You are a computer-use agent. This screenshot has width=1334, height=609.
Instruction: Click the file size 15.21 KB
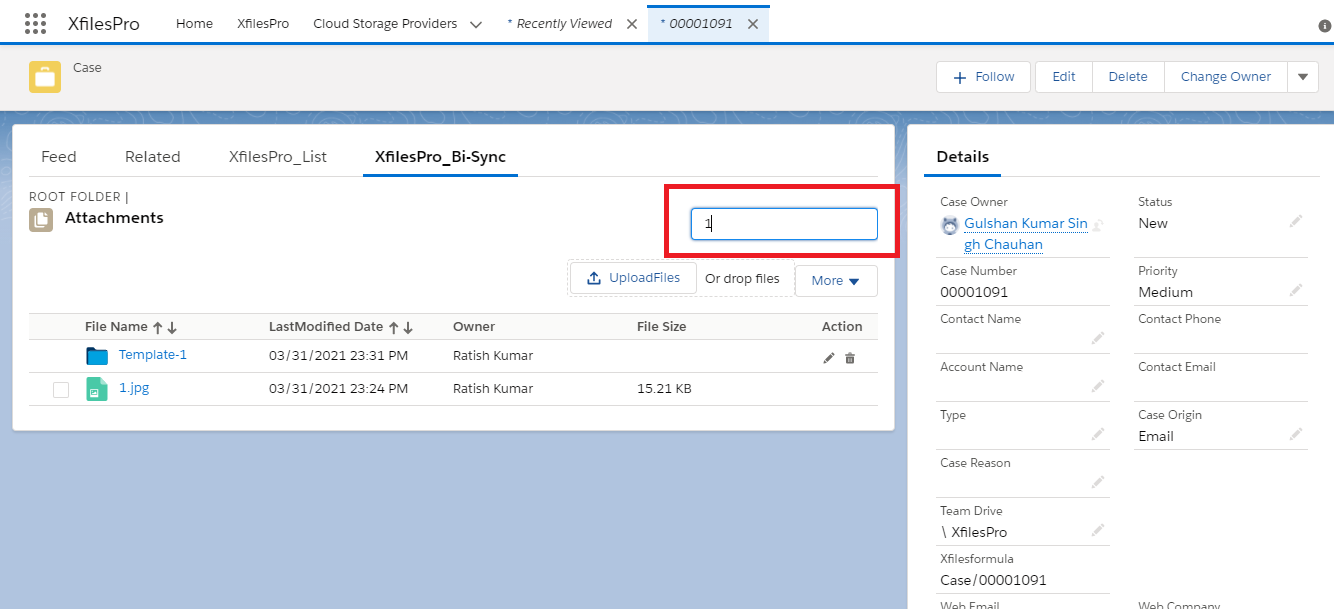[x=664, y=389]
